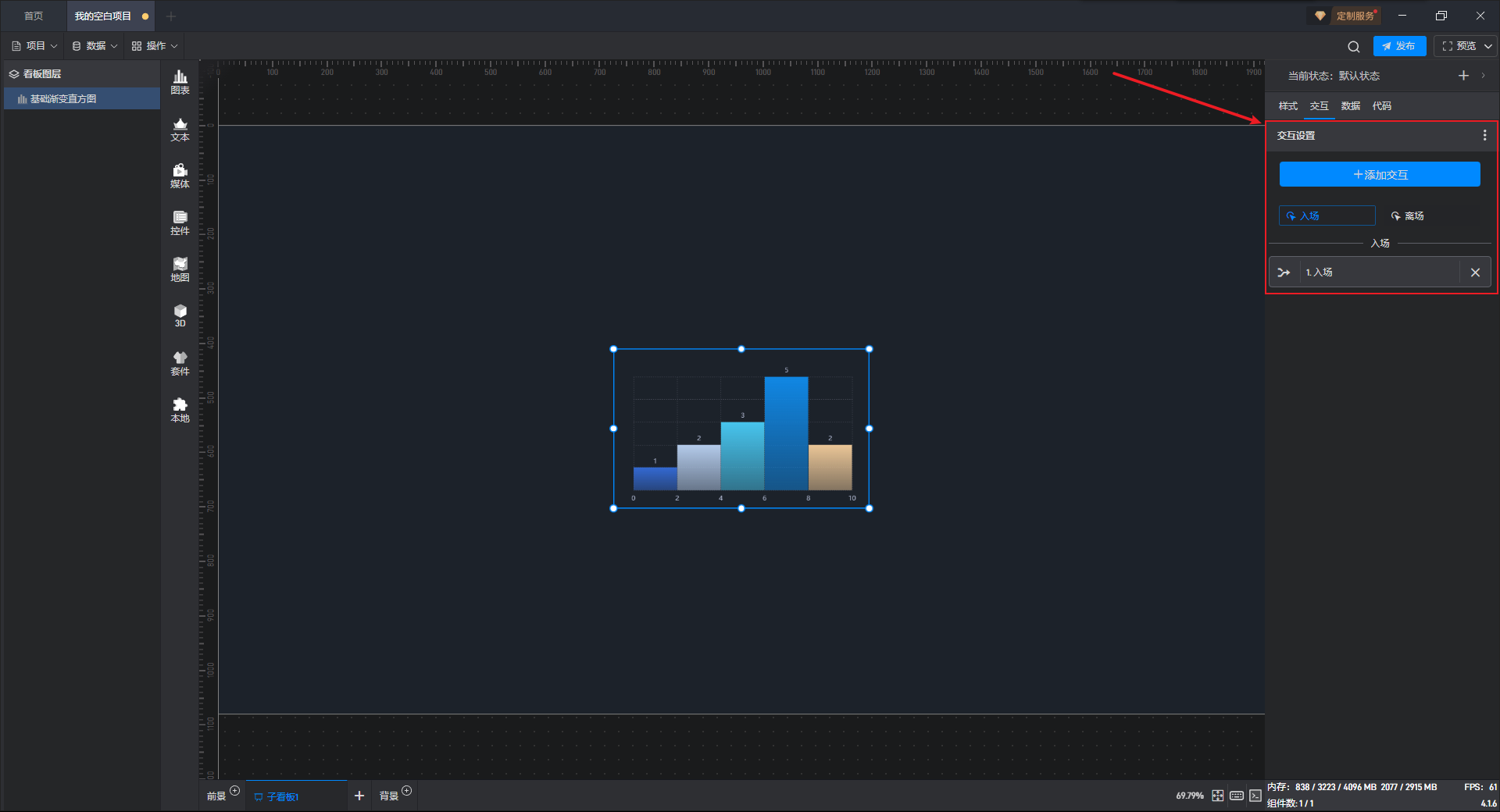The height and width of the screenshot is (812, 1500).
Task: Open the 媒体 media components panel
Action: 180,176
